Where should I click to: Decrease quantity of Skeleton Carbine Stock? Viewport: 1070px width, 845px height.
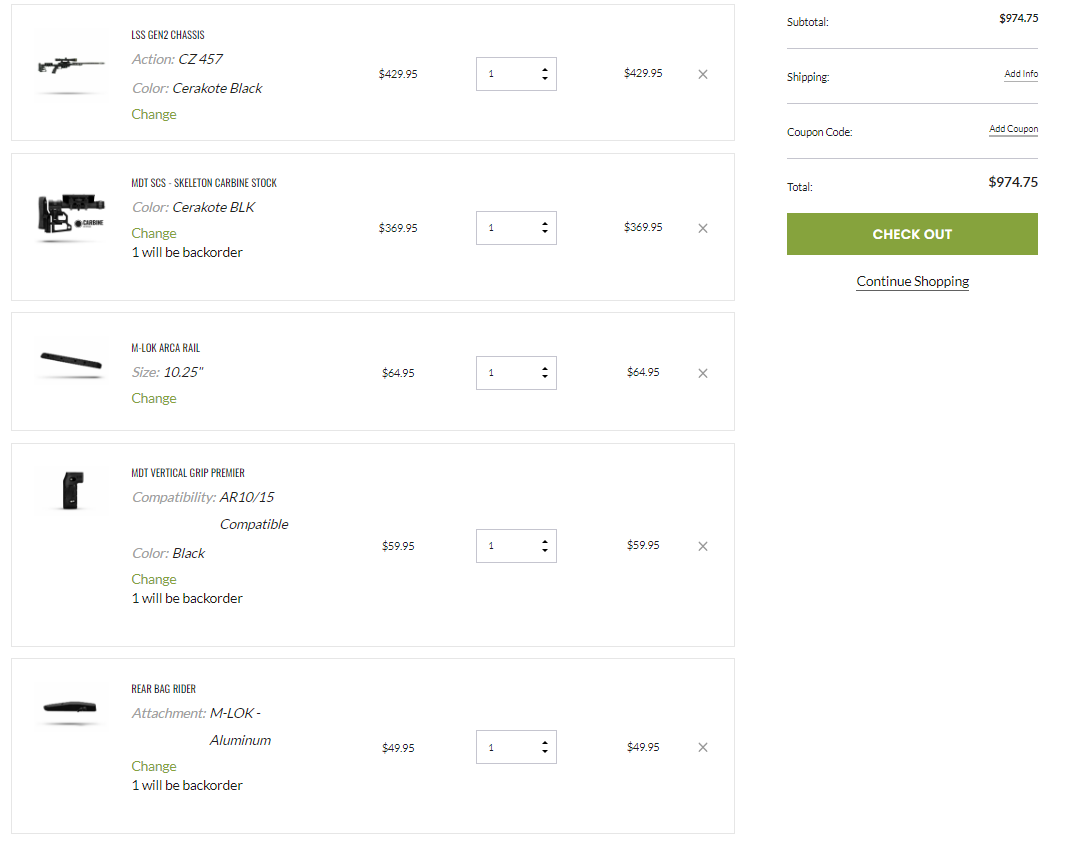tap(545, 232)
